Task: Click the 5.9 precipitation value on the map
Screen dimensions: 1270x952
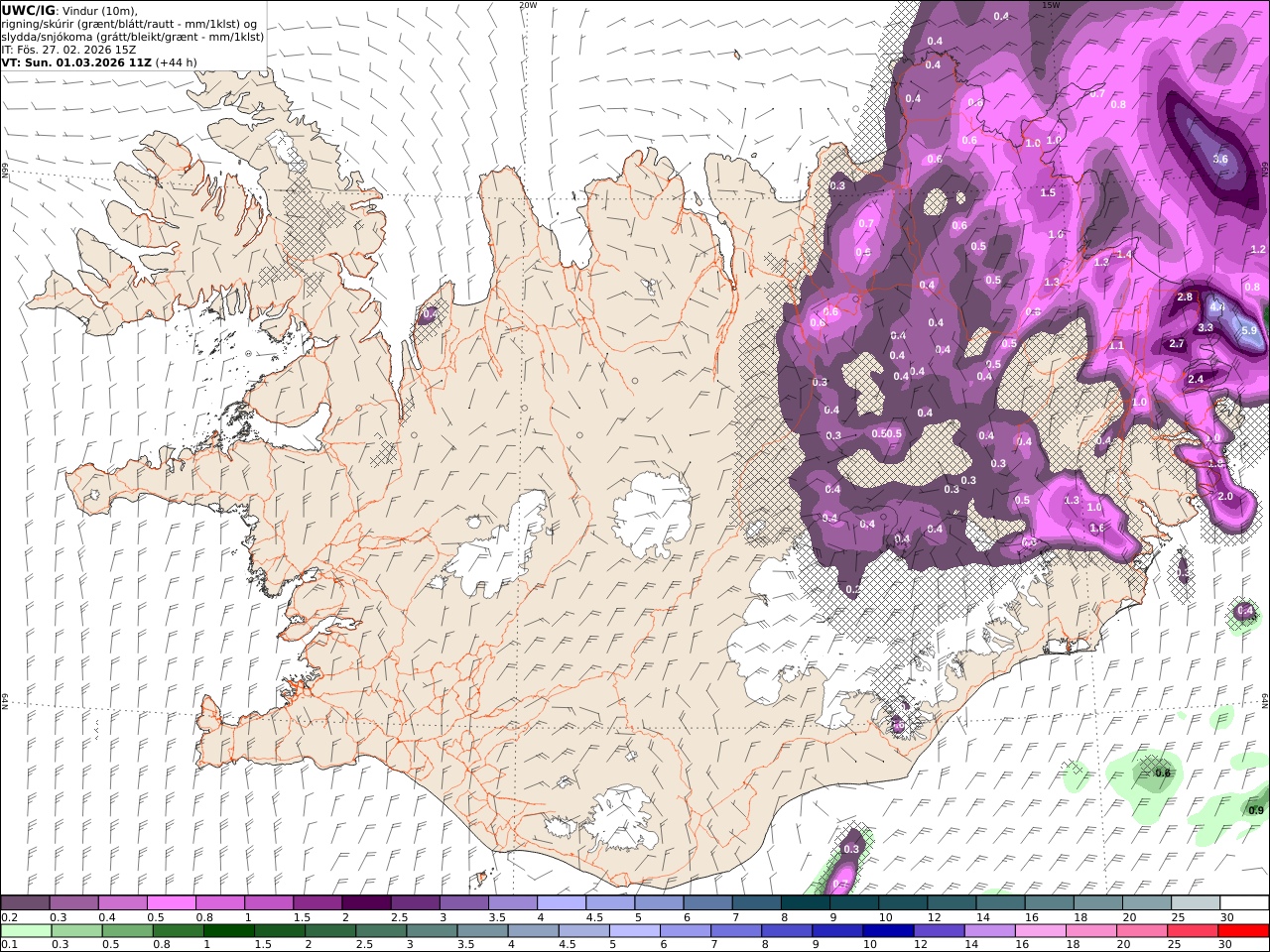Action: [x=1249, y=330]
